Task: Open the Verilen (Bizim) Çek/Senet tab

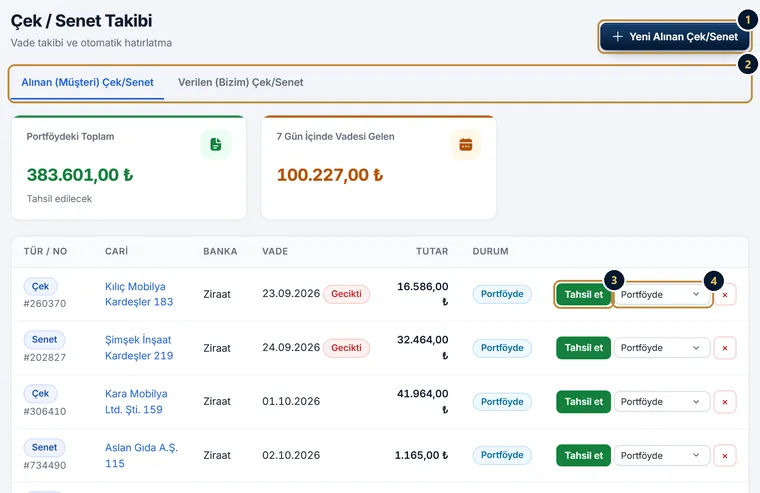Action: point(240,82)
